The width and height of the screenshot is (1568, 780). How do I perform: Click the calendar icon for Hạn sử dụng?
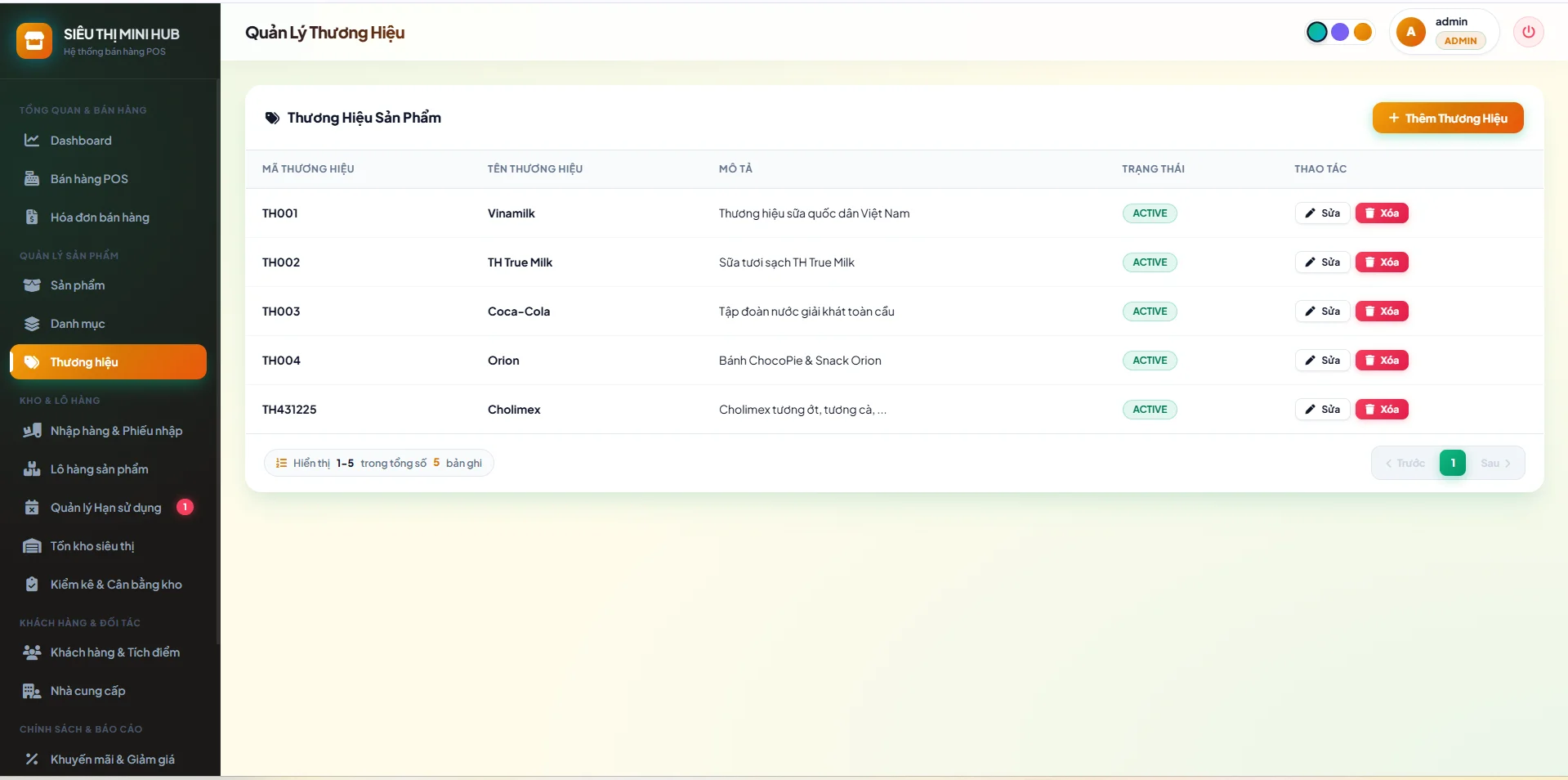click(32, 508)
